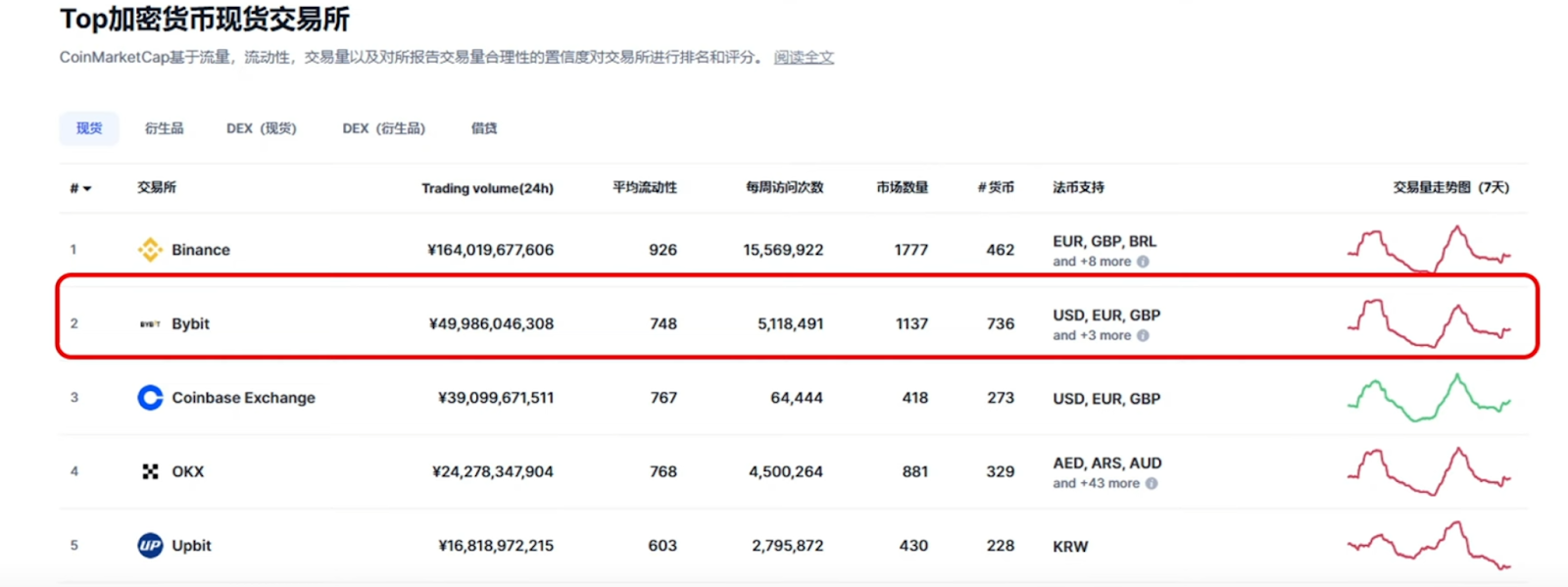Click info icon beside Binance's +8 more
This screenshot has height=587, width=1568.
(x=1143, y=262)
